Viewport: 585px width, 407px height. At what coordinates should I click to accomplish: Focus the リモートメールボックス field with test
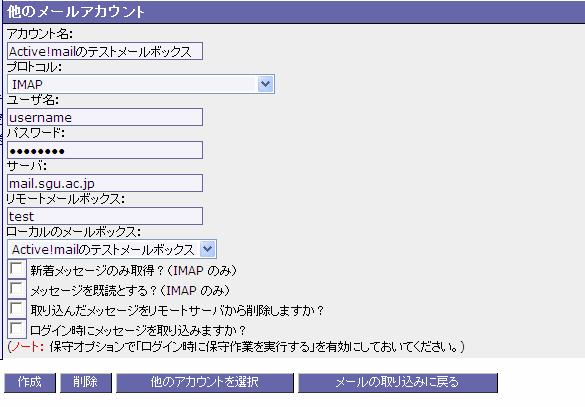pyautogui.click(x=105, y=216)
